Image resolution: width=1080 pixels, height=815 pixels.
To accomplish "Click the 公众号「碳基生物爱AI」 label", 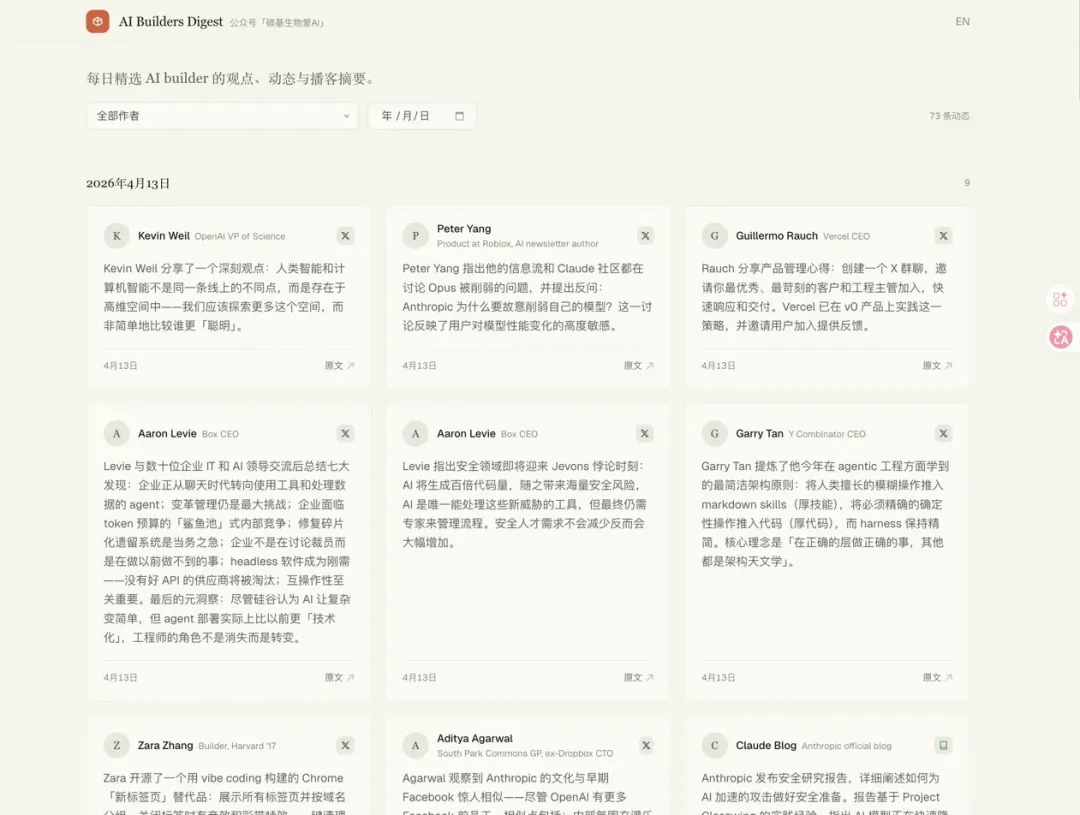I will tap(277, 23).
